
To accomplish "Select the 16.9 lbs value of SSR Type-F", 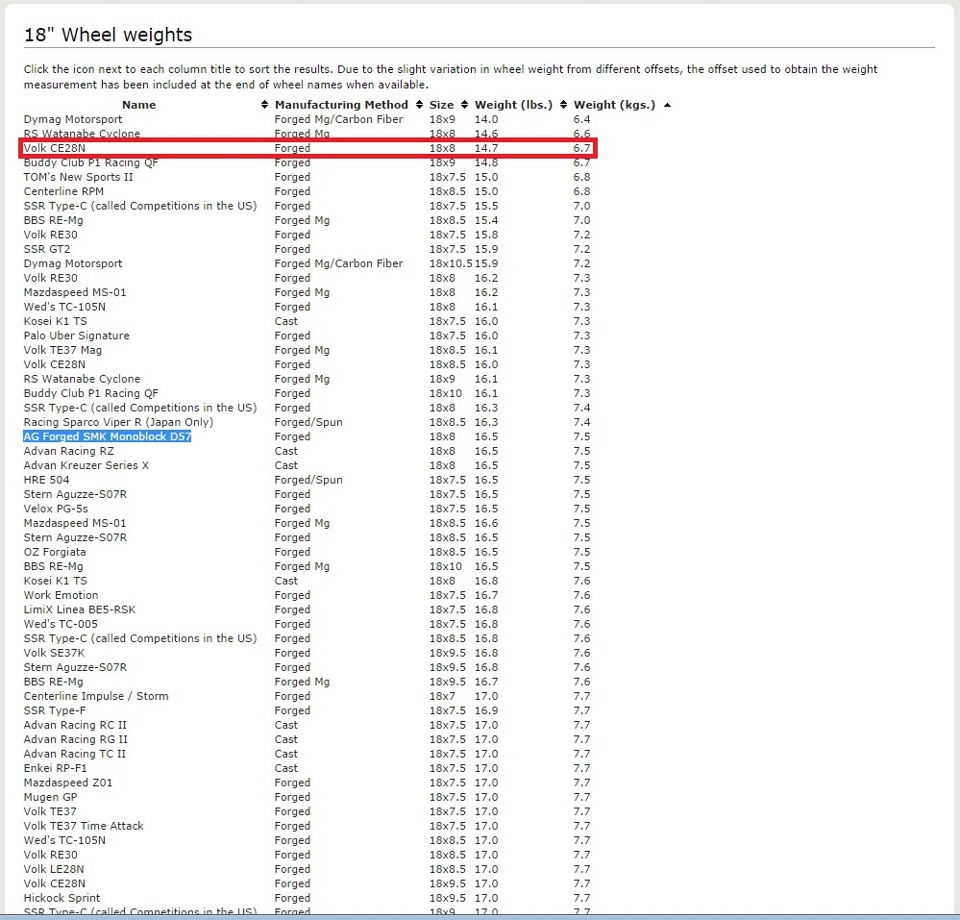I will tap(486, 711).
